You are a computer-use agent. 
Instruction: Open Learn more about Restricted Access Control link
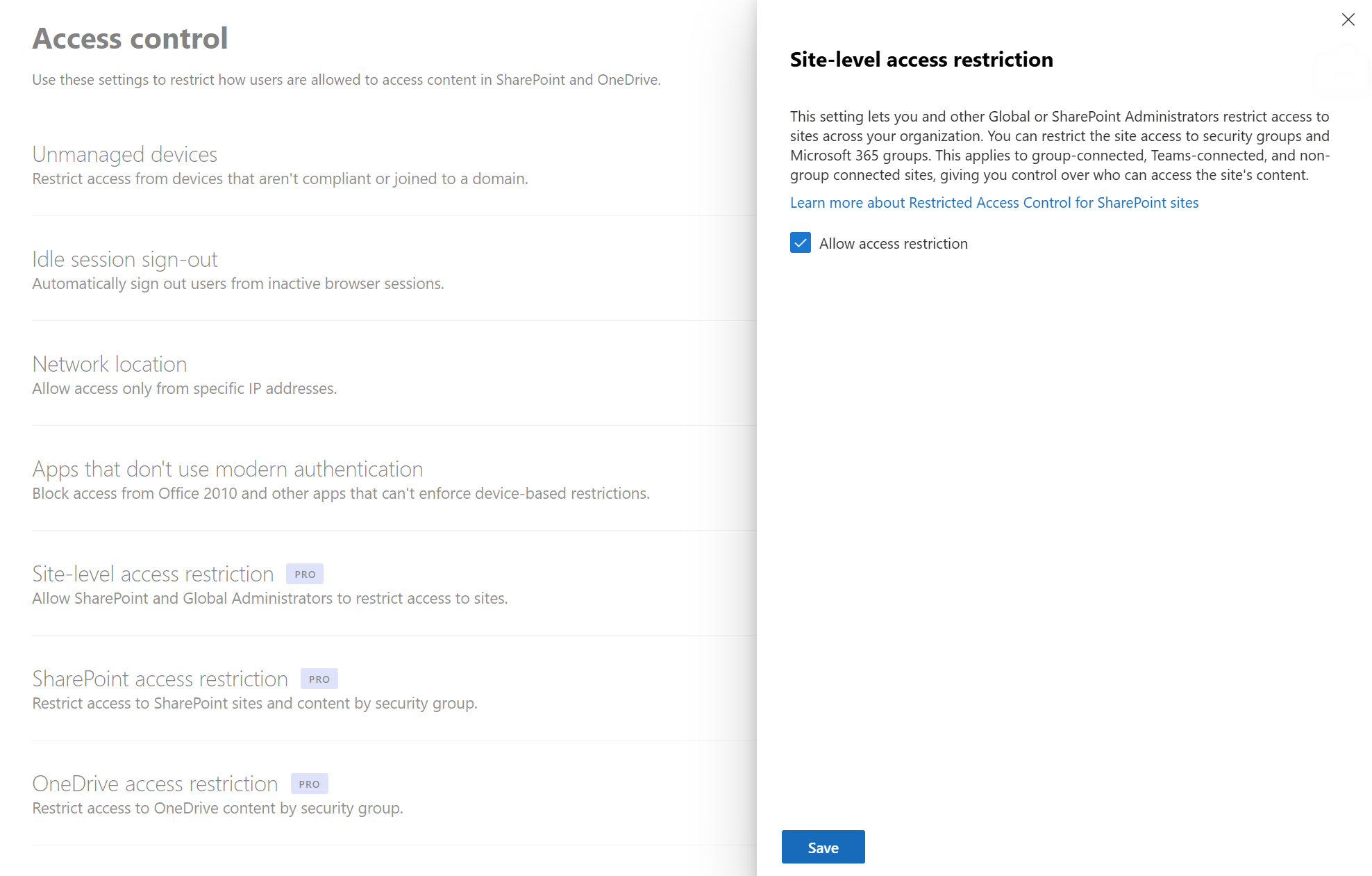[994, 203]
